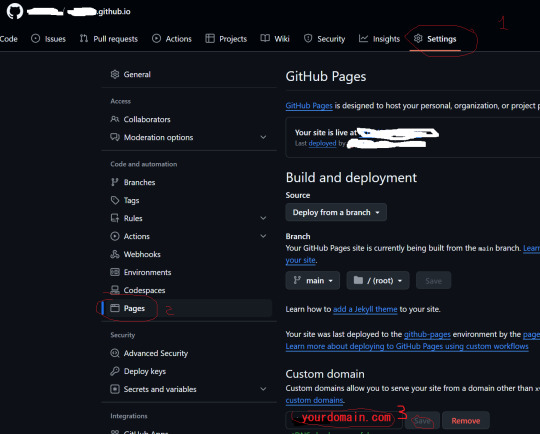Screen dimensions: 540x434
Task: Click the Pages browser icon
Action: coord(115,308)
